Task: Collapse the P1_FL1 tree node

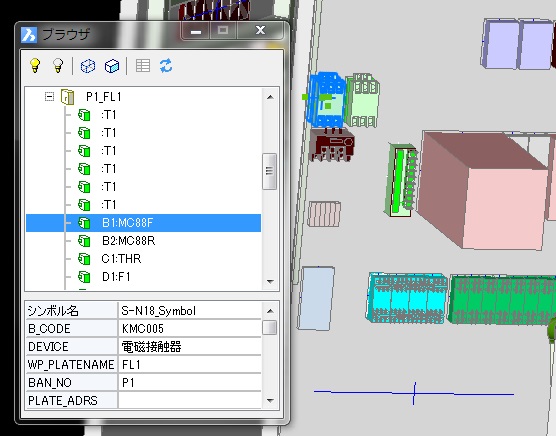Action: [x=49, y=96]
